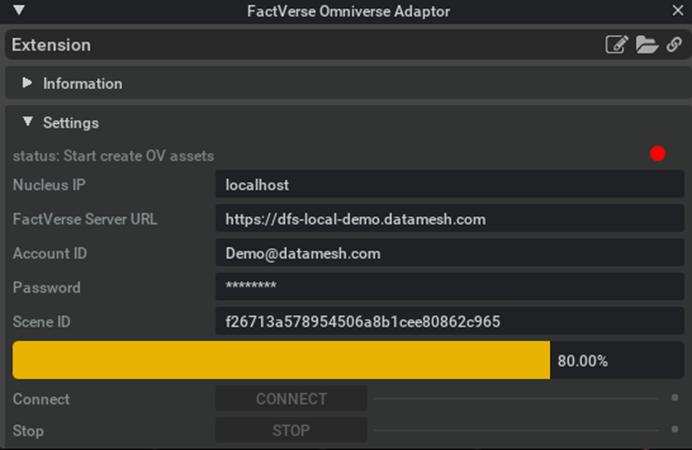Hit the STOP button

291,430
